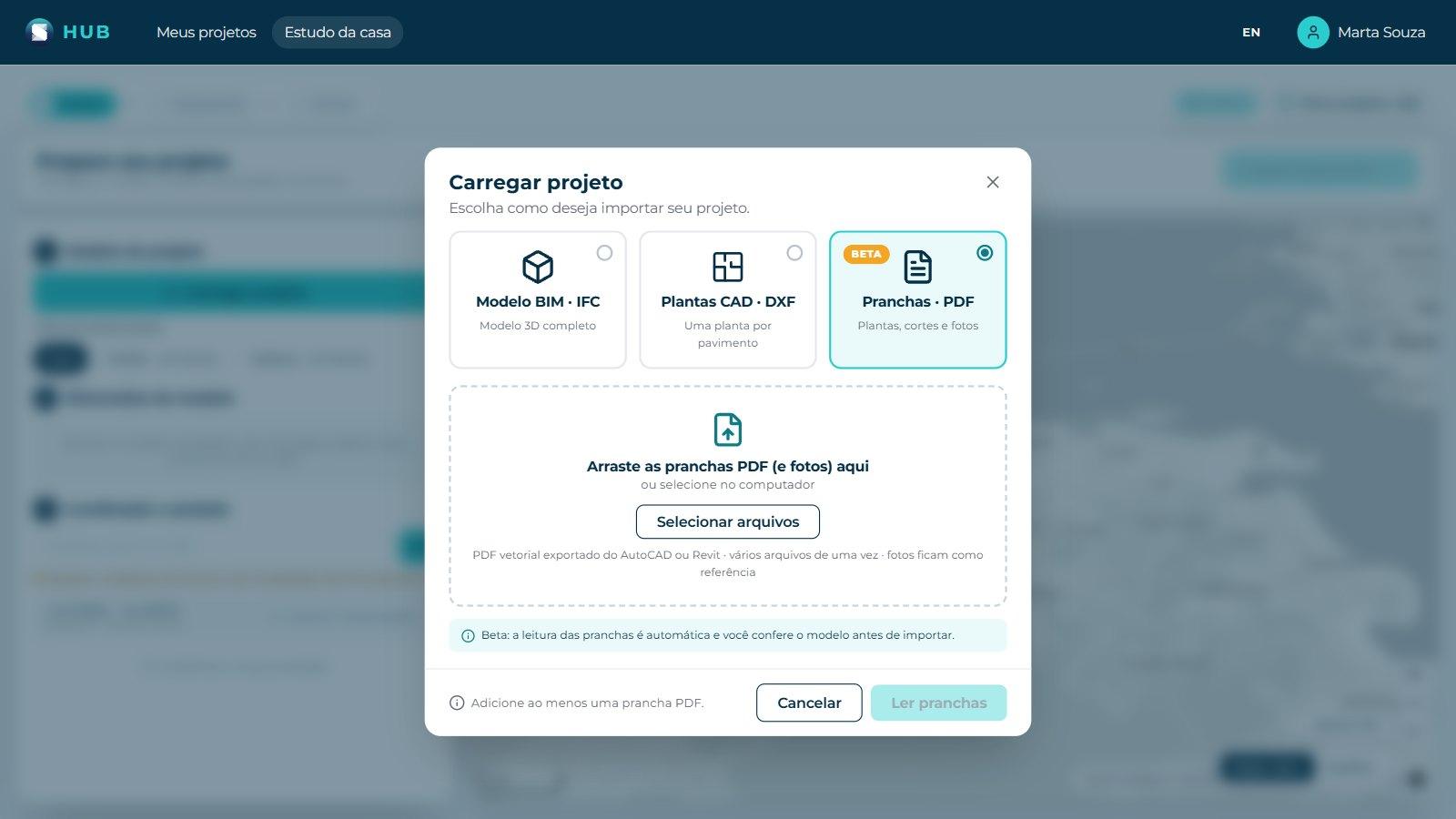Click the BETA badge on Pranchas card
Screen dimensions: 1456x819
coord(866,254)
